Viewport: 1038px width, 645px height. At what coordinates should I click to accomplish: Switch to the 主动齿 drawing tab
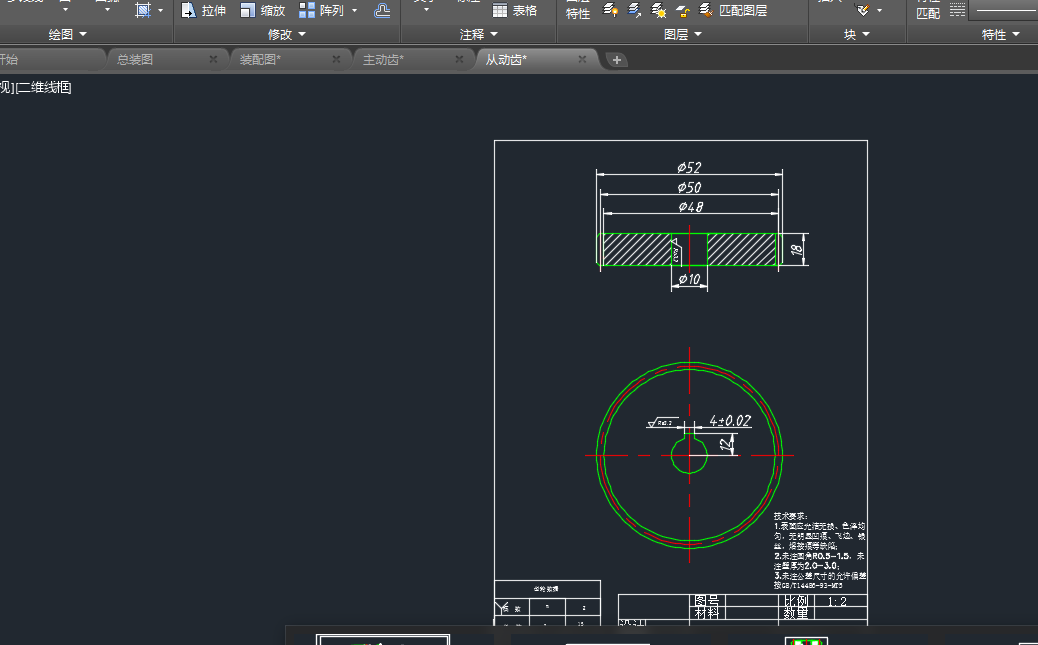pyautogui.click(x=383, y=60)
